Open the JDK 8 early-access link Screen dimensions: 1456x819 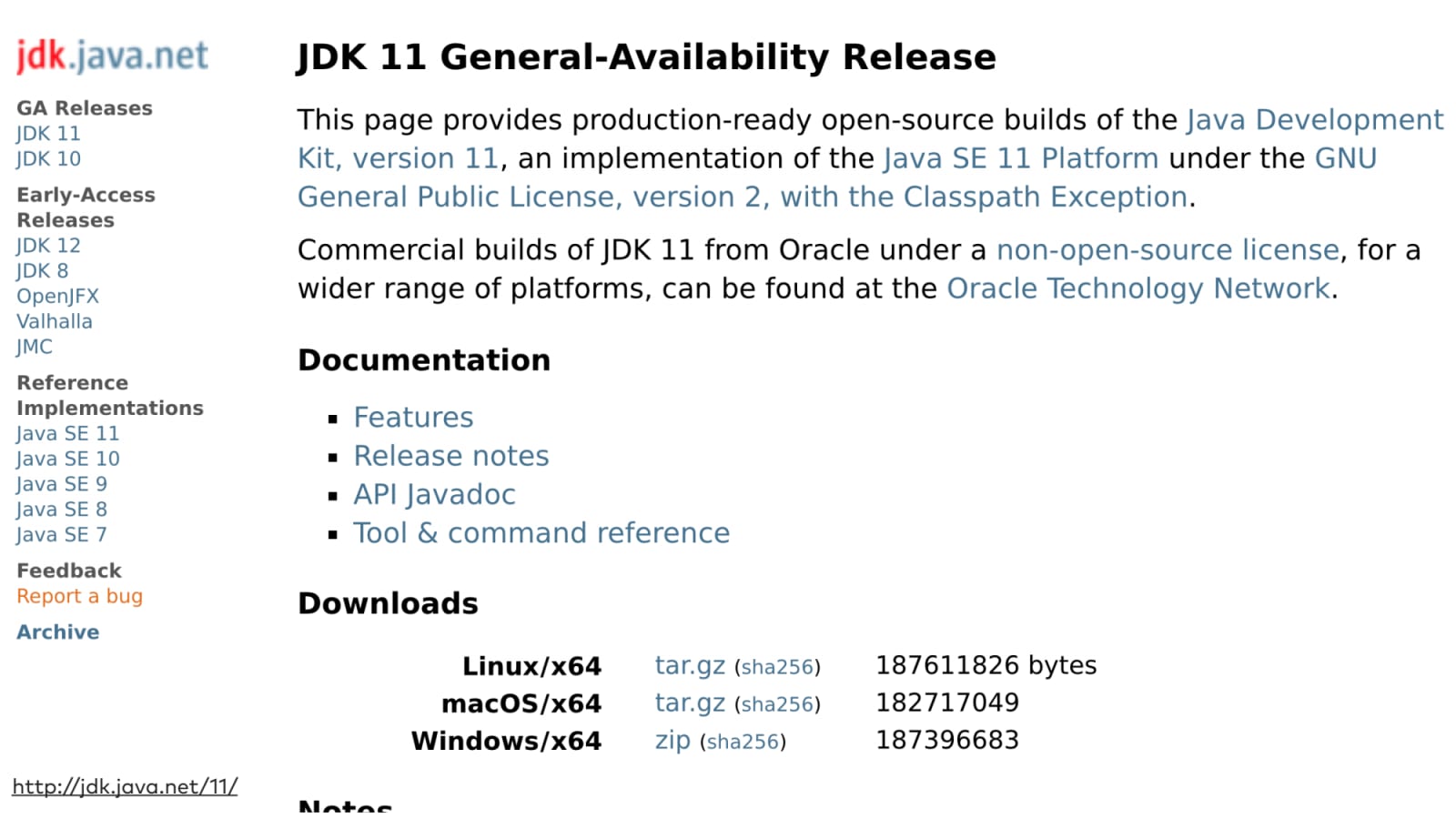pos(42,271)
